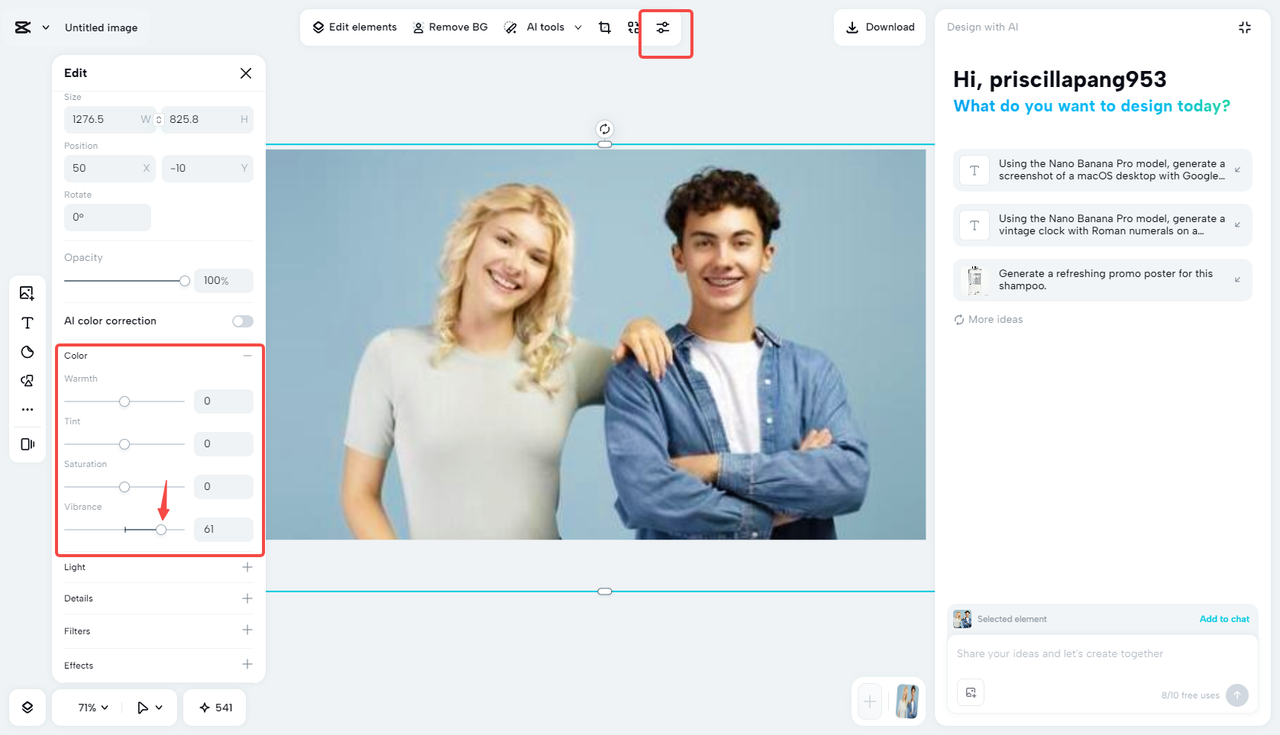The height and width of the screenshot is (735, 1280).
Task: Click the Add to chat link
Action: [1224, 619]
